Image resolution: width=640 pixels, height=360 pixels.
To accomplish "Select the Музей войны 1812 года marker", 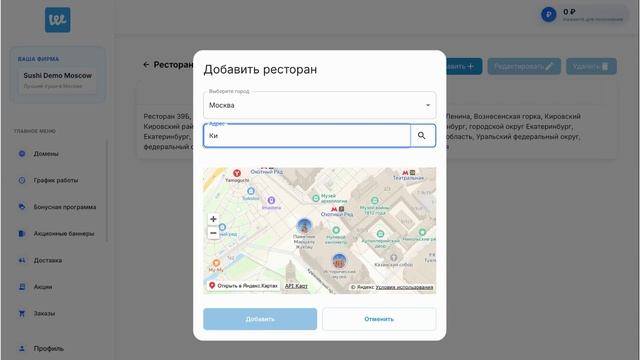I will (x=375, y=200).
